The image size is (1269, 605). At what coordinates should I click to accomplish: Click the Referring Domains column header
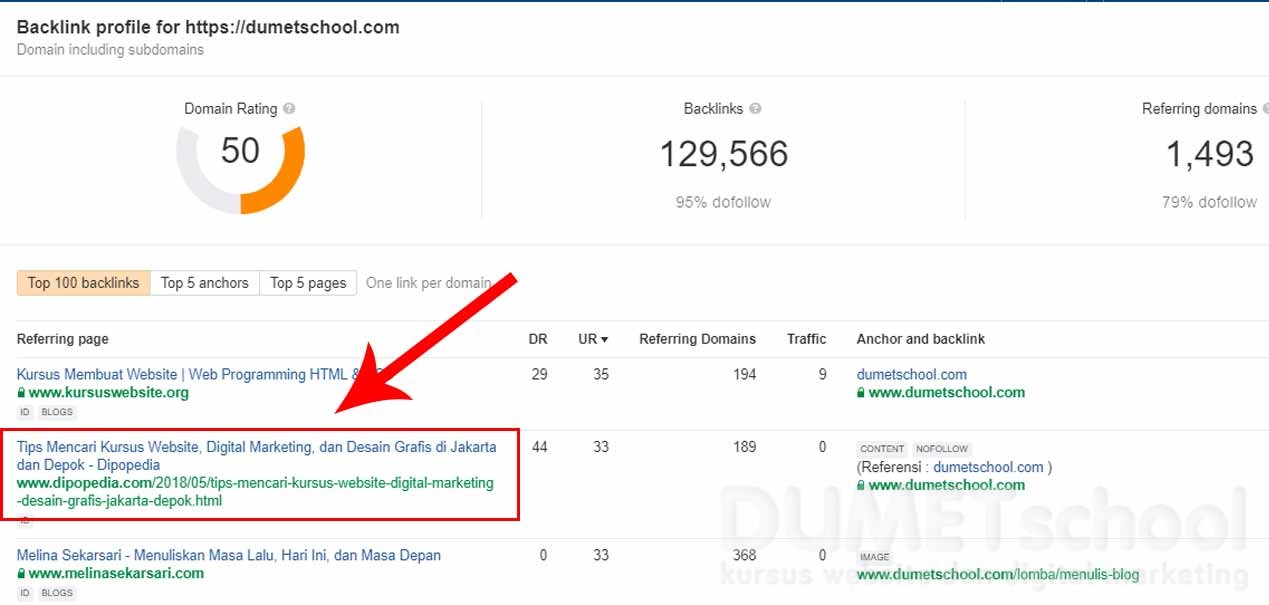point(698,339)
